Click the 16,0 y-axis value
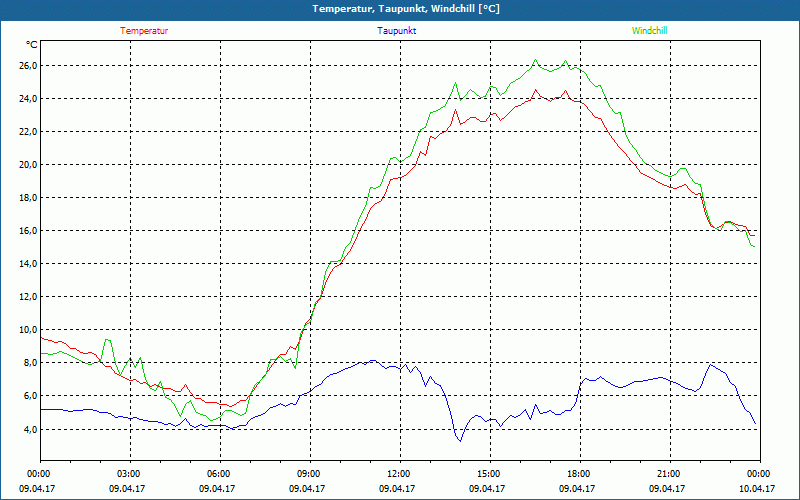 coord(28,231)
